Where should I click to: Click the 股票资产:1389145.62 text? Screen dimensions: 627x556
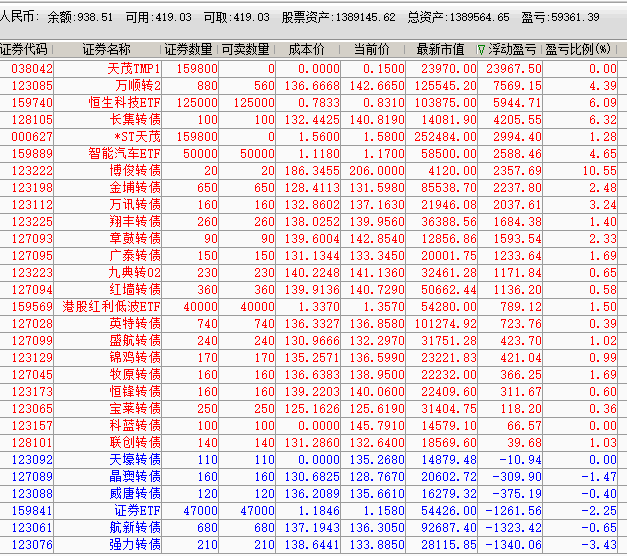[x=338, y=17]
